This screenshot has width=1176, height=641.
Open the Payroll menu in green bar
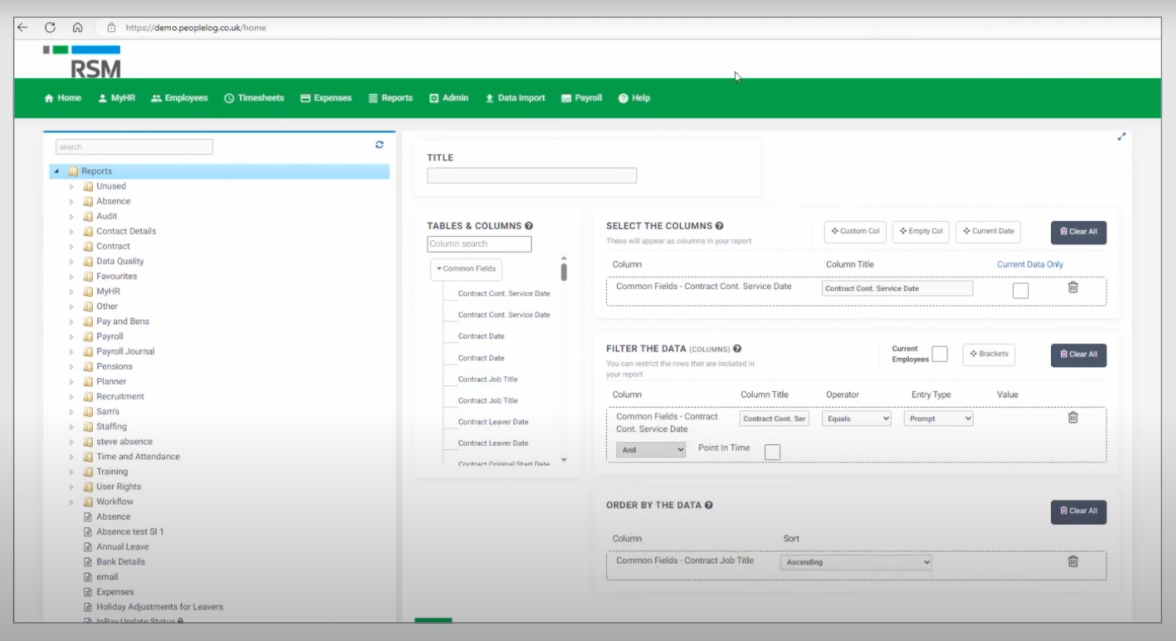[581, 98]
